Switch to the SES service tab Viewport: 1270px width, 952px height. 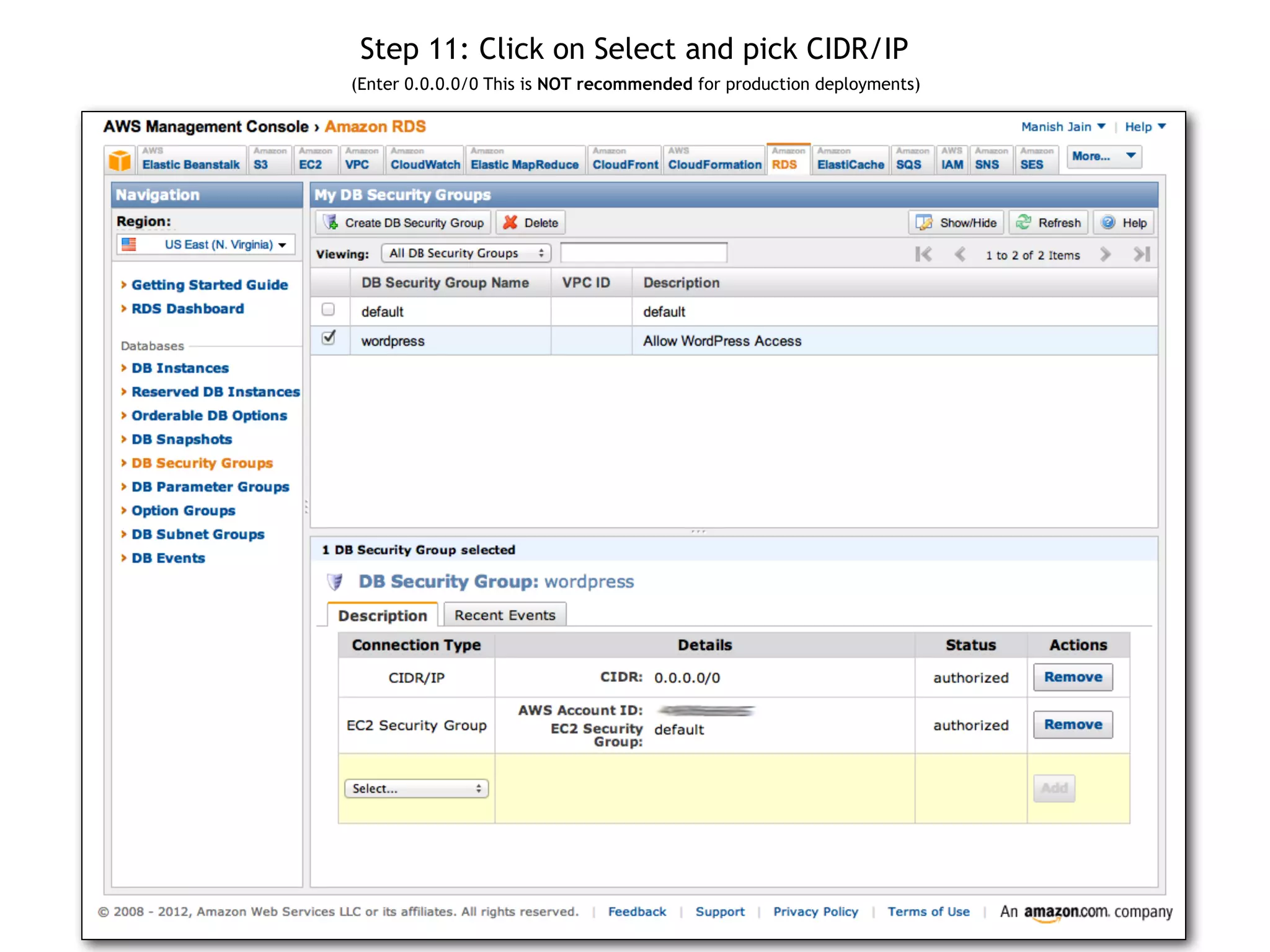coord(1037,160)
